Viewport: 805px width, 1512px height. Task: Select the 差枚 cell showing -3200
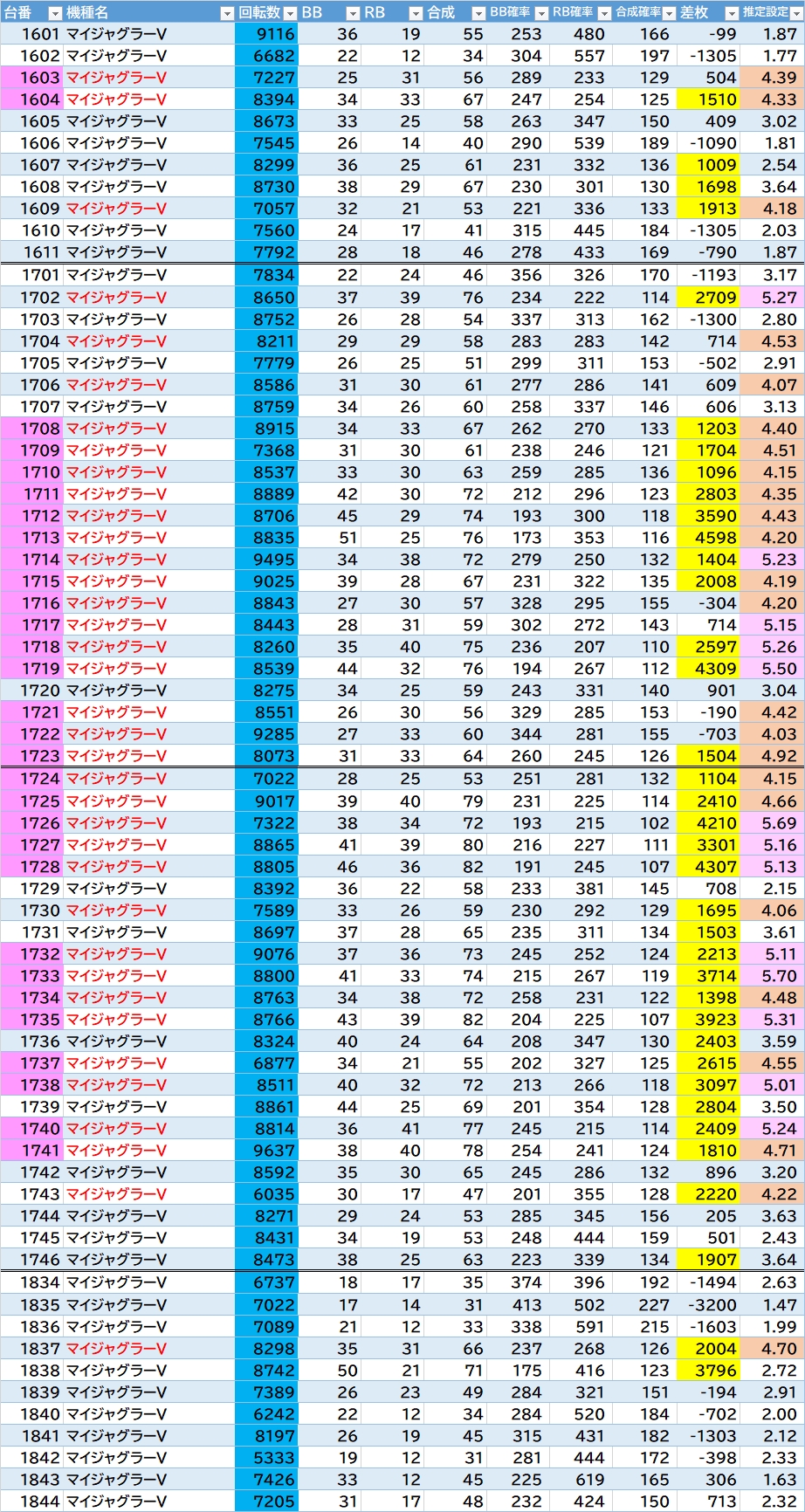point(707,1305)
